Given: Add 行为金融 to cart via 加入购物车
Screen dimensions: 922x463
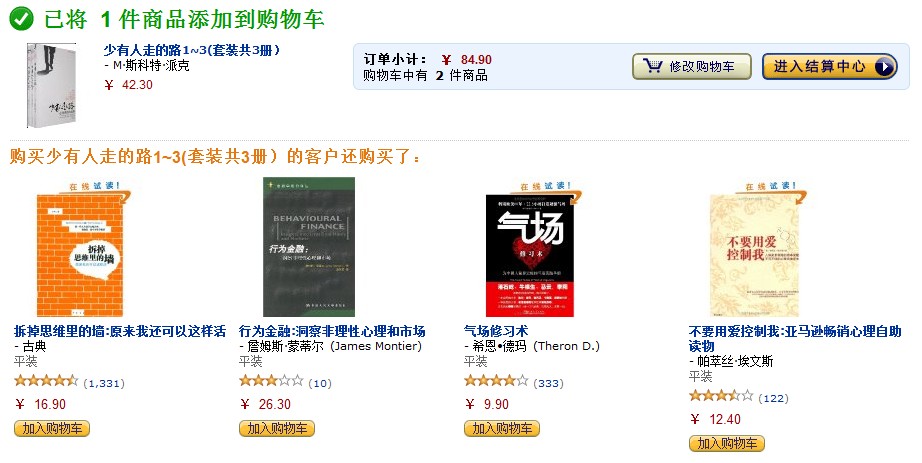Looking at the screenshot, I should [x=277, y=428].
